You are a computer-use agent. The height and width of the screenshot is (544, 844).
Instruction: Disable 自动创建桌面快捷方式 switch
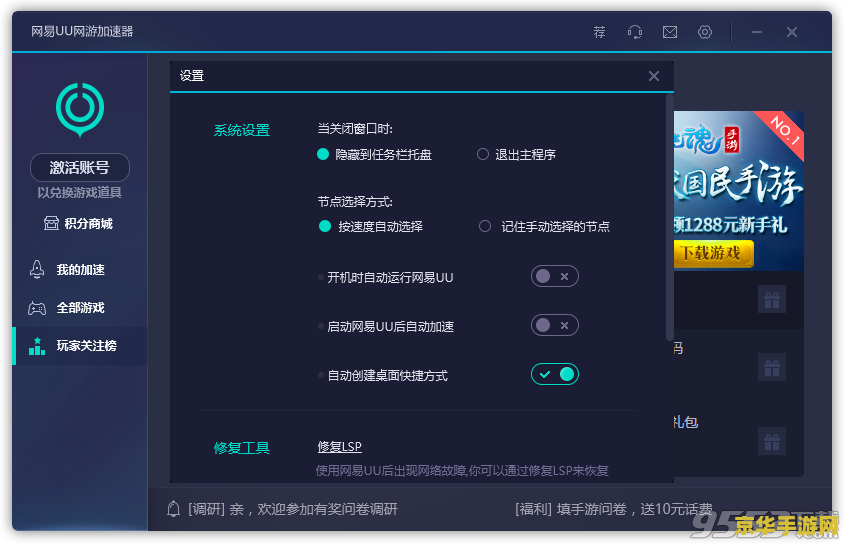click(x=554, y=375)
